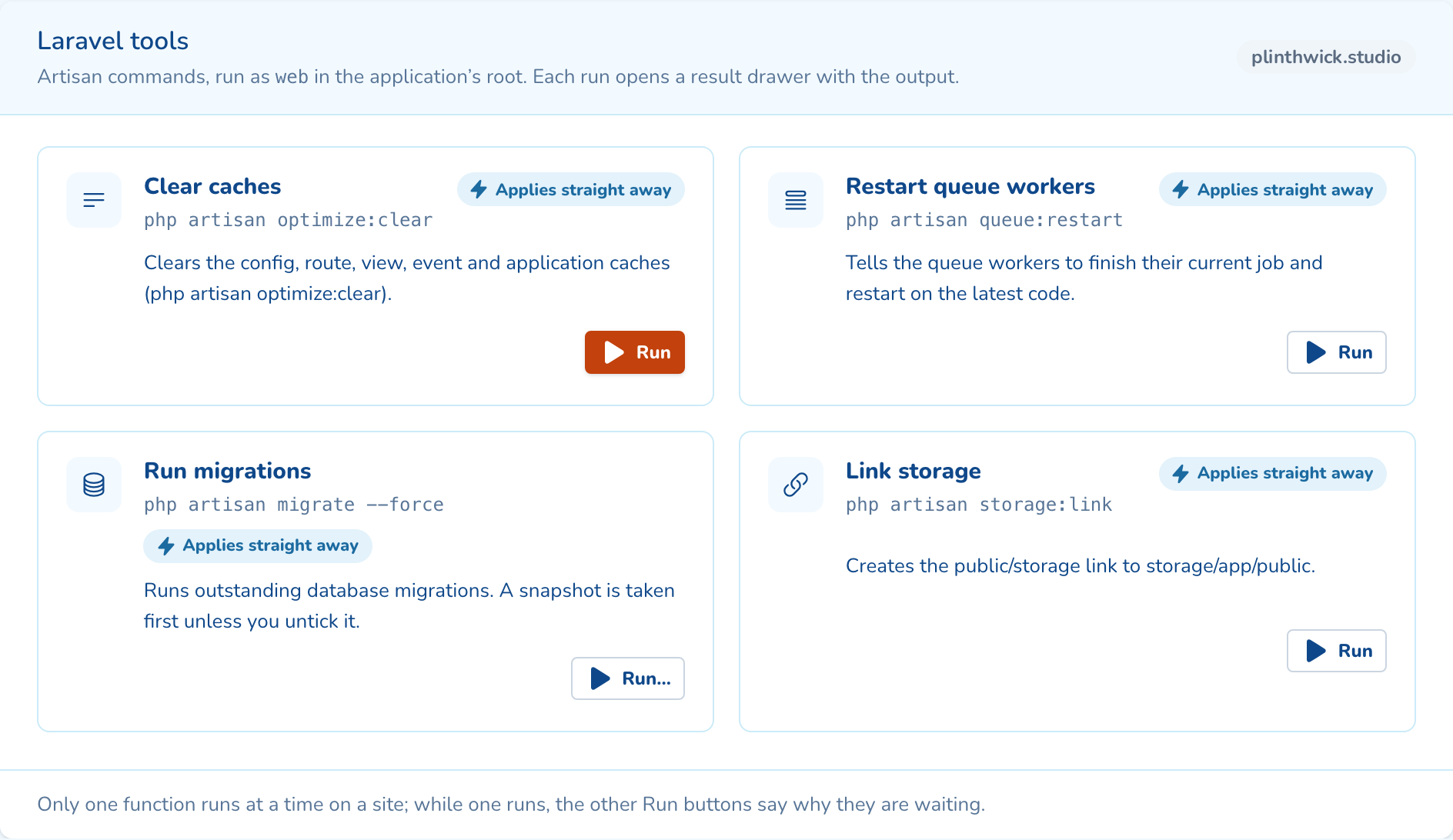The width and height of the screenshot is (1453, 840).
Task: Click the Creates the public/storage link description
Action: pyautogui.click(x=1081, y=566)
